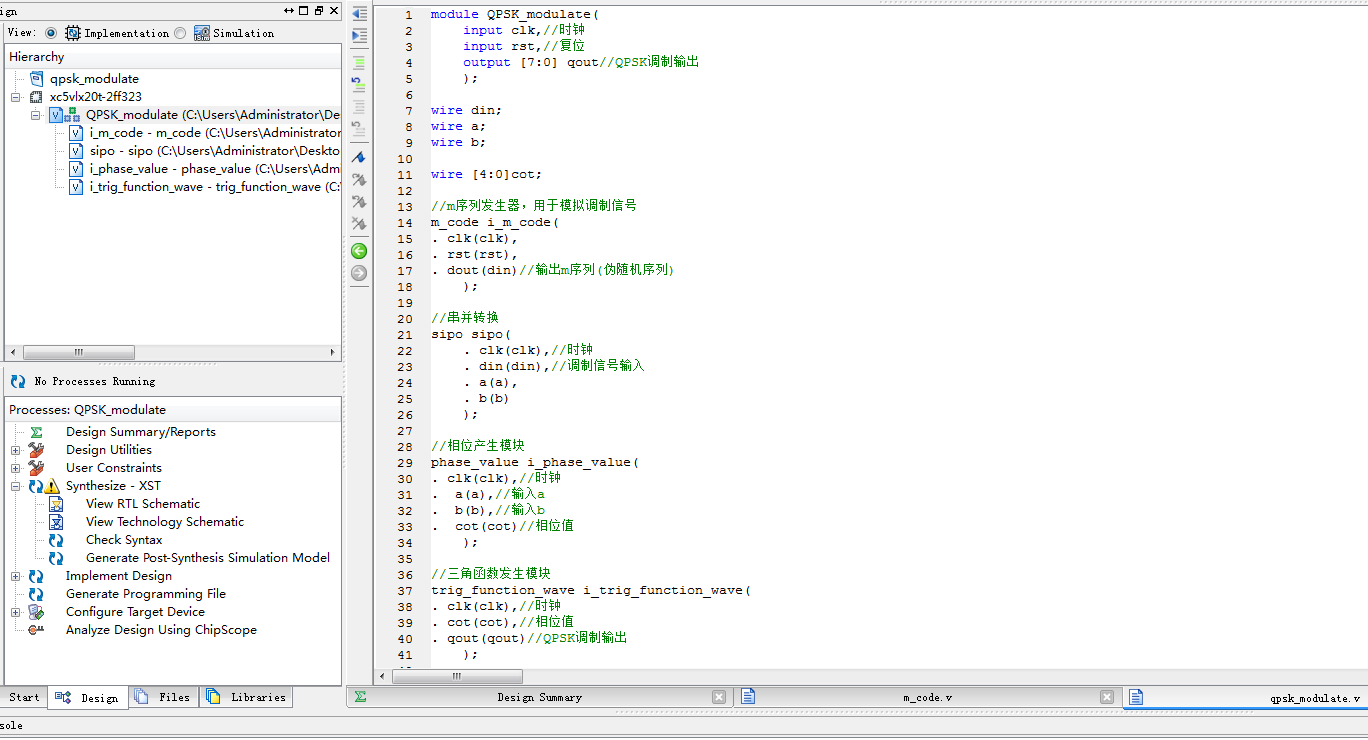Open Design Summary/Reports via the sigma icon

pyautogui.click(x=36, y=432)
